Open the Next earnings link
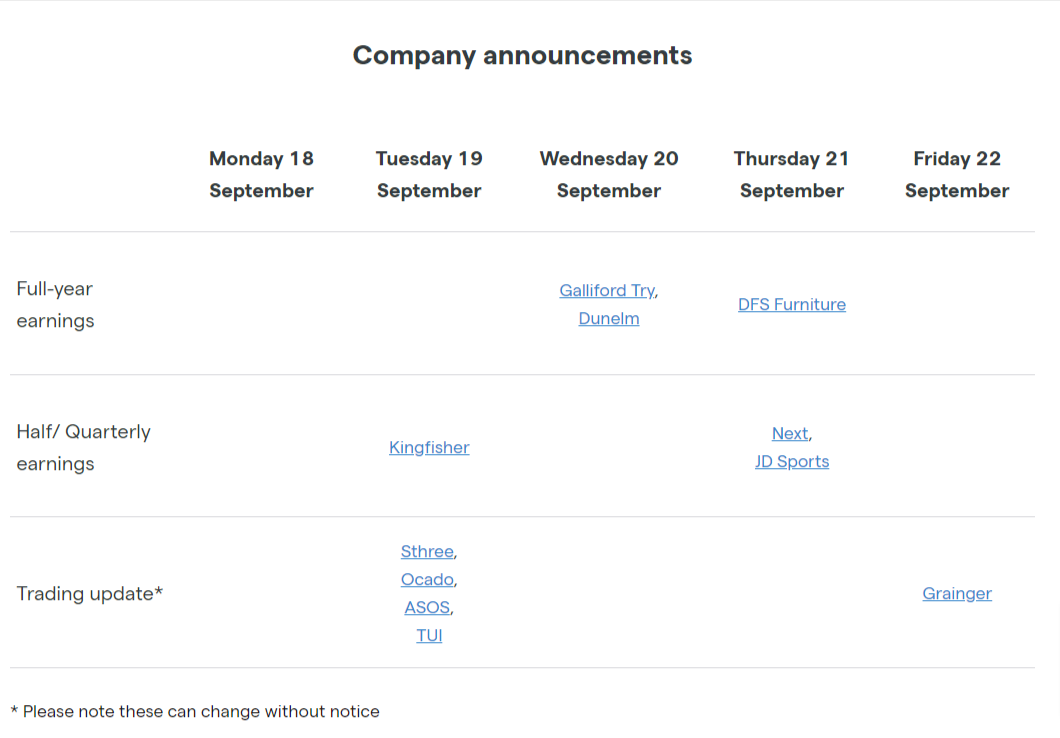Screen dimensions: 1060x738 (x=790, y=433)
